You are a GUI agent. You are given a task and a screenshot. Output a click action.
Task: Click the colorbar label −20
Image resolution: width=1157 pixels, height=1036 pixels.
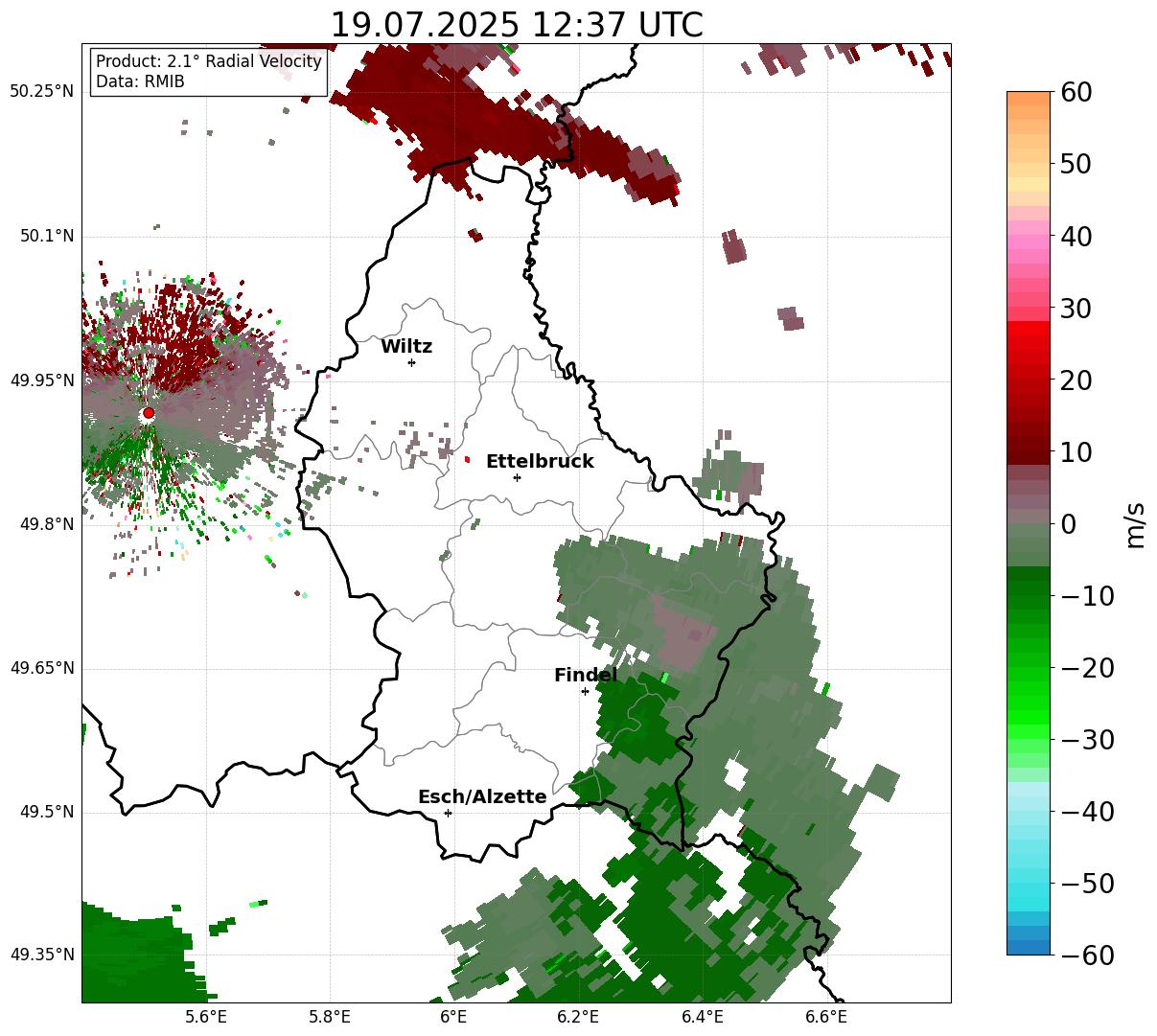(x=1087, y=668)
